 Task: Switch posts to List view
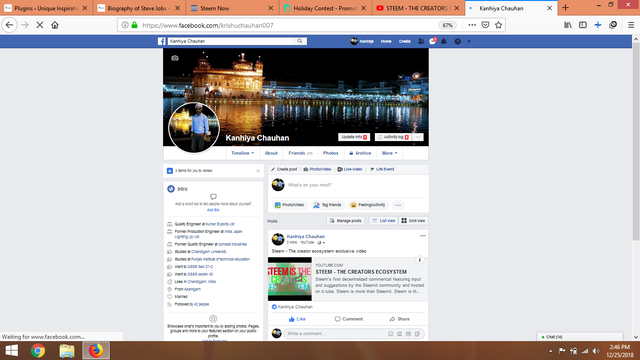[383, 221]
